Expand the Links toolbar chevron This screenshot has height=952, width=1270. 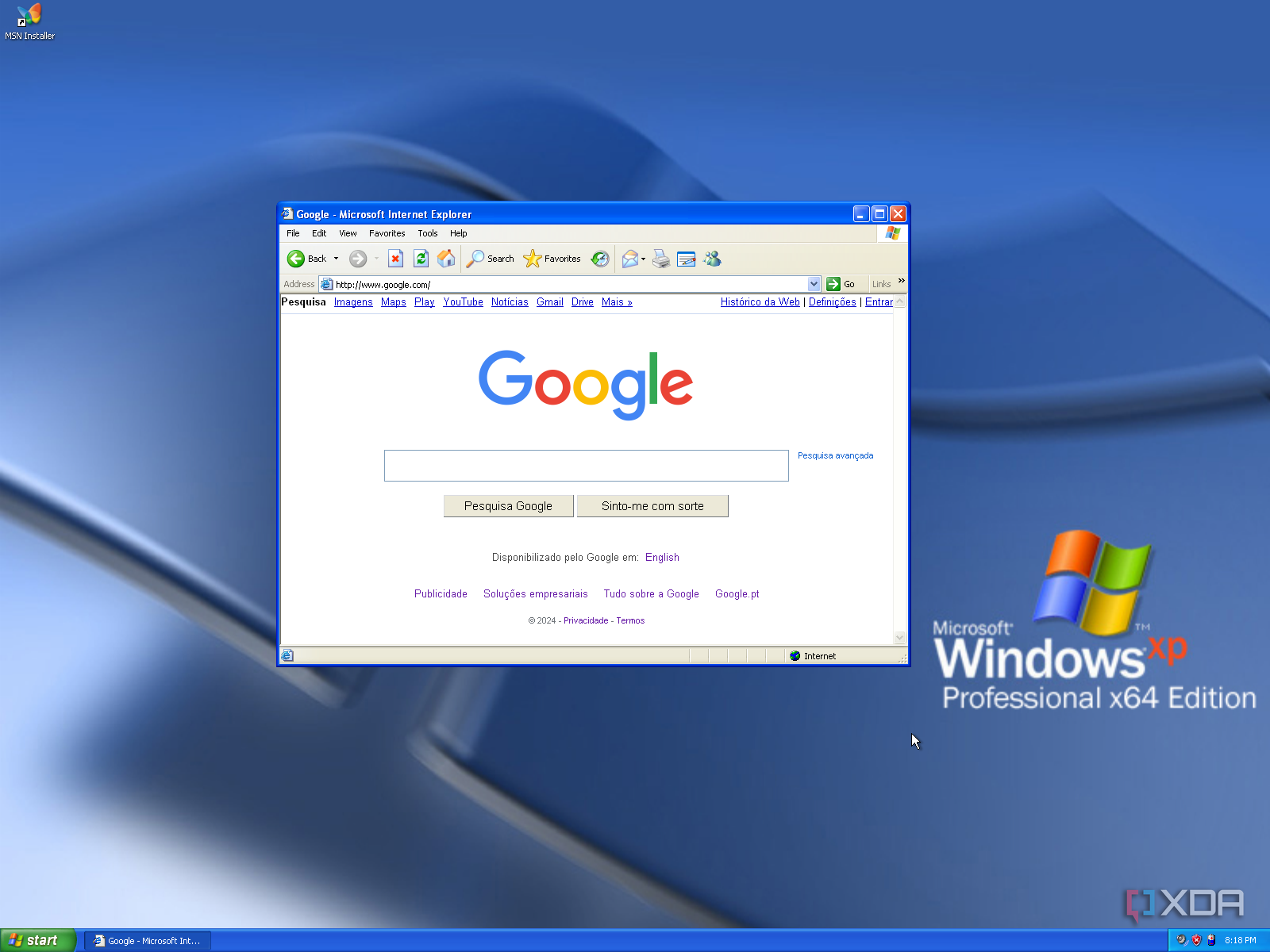click(901, 281)
